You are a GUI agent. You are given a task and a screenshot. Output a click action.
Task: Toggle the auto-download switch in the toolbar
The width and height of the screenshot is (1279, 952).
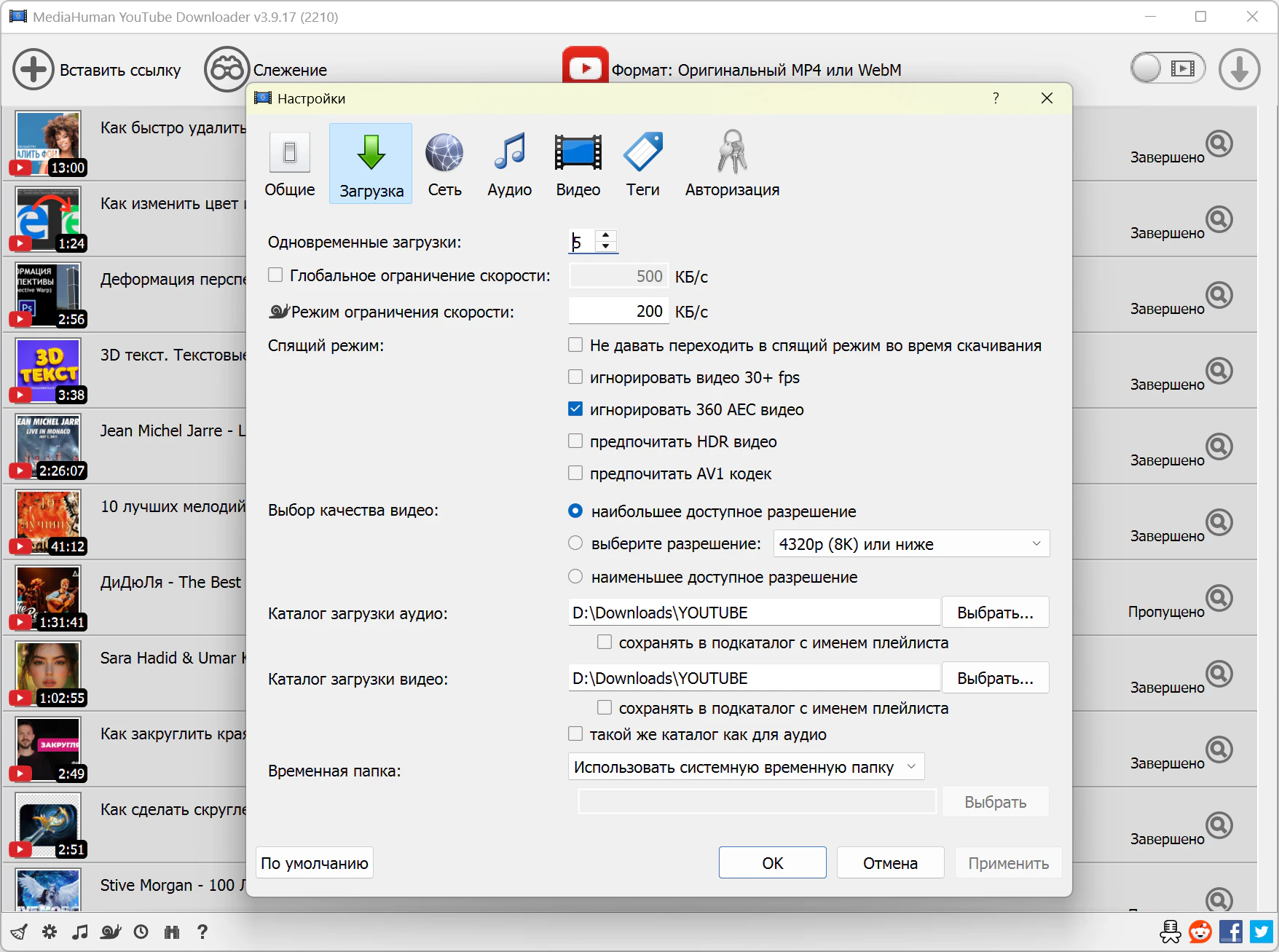(1168, 68)
